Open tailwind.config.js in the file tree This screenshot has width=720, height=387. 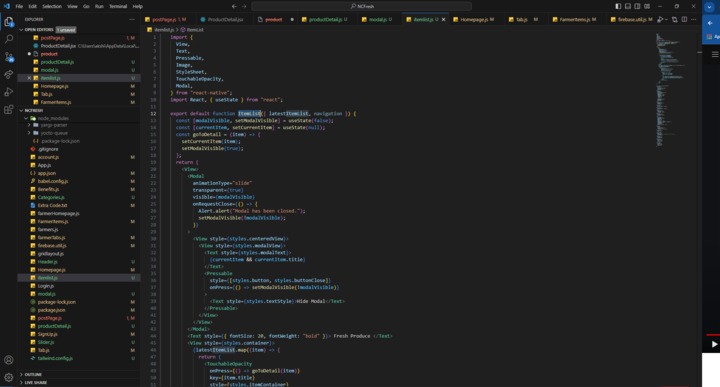(55, 358)
